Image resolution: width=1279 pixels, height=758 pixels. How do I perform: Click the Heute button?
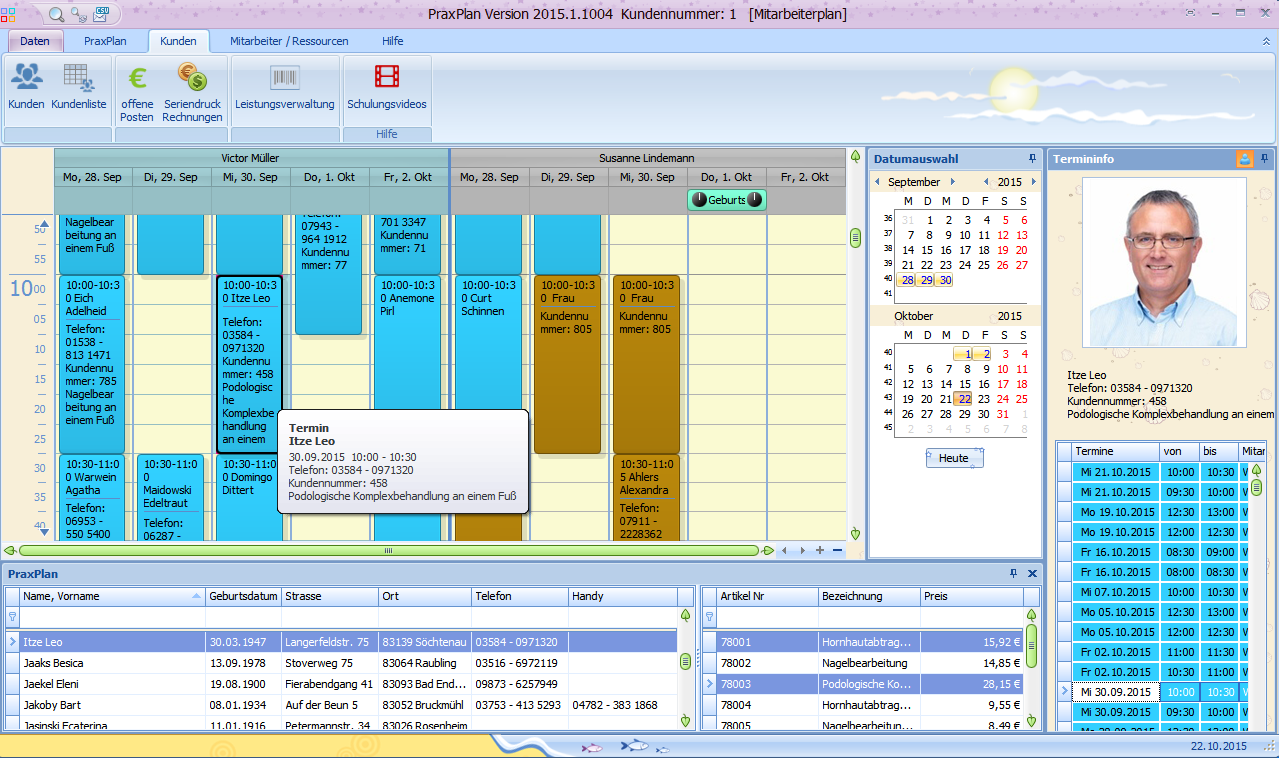point(954,458)
